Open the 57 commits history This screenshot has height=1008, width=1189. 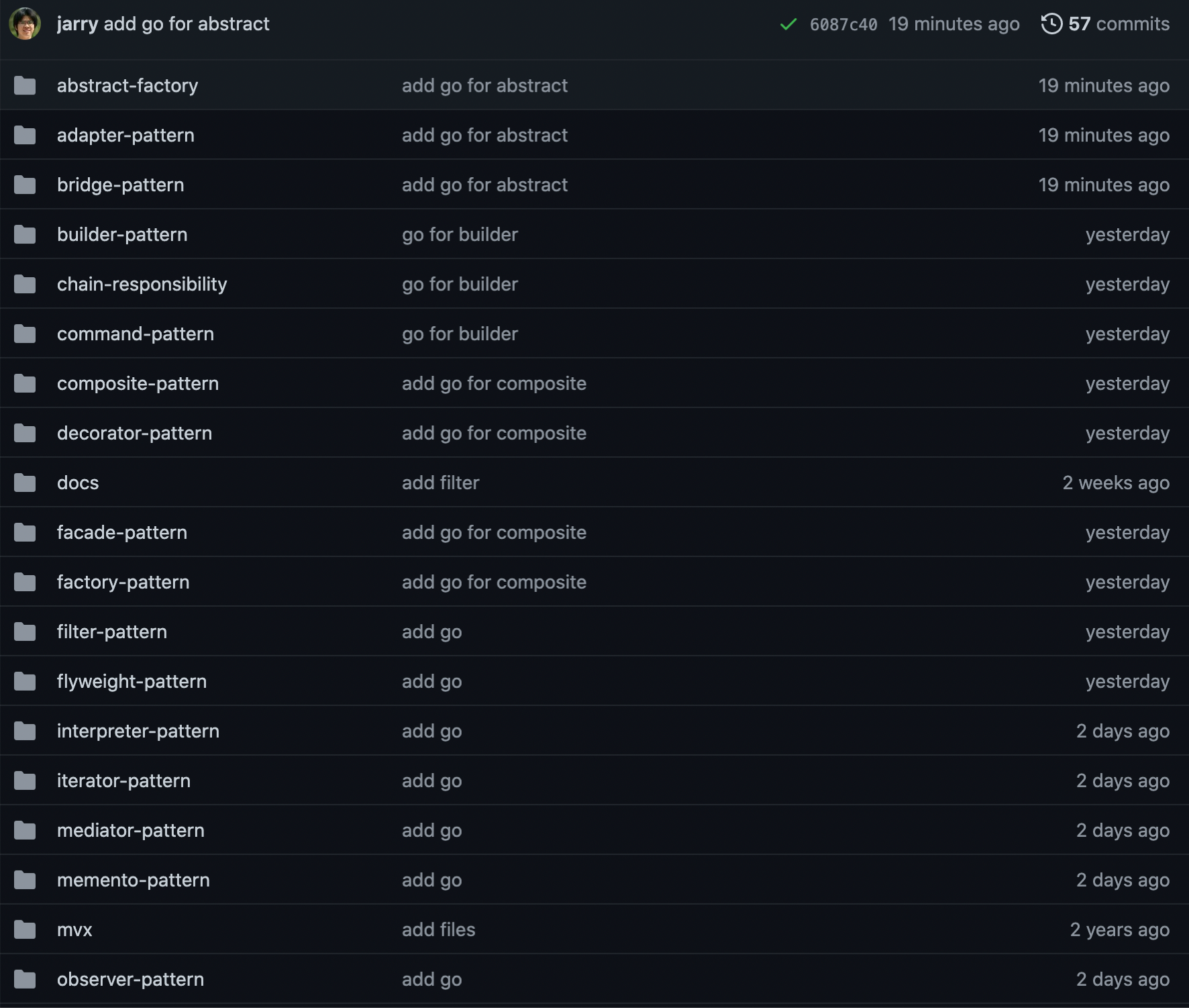point(1105,24)
